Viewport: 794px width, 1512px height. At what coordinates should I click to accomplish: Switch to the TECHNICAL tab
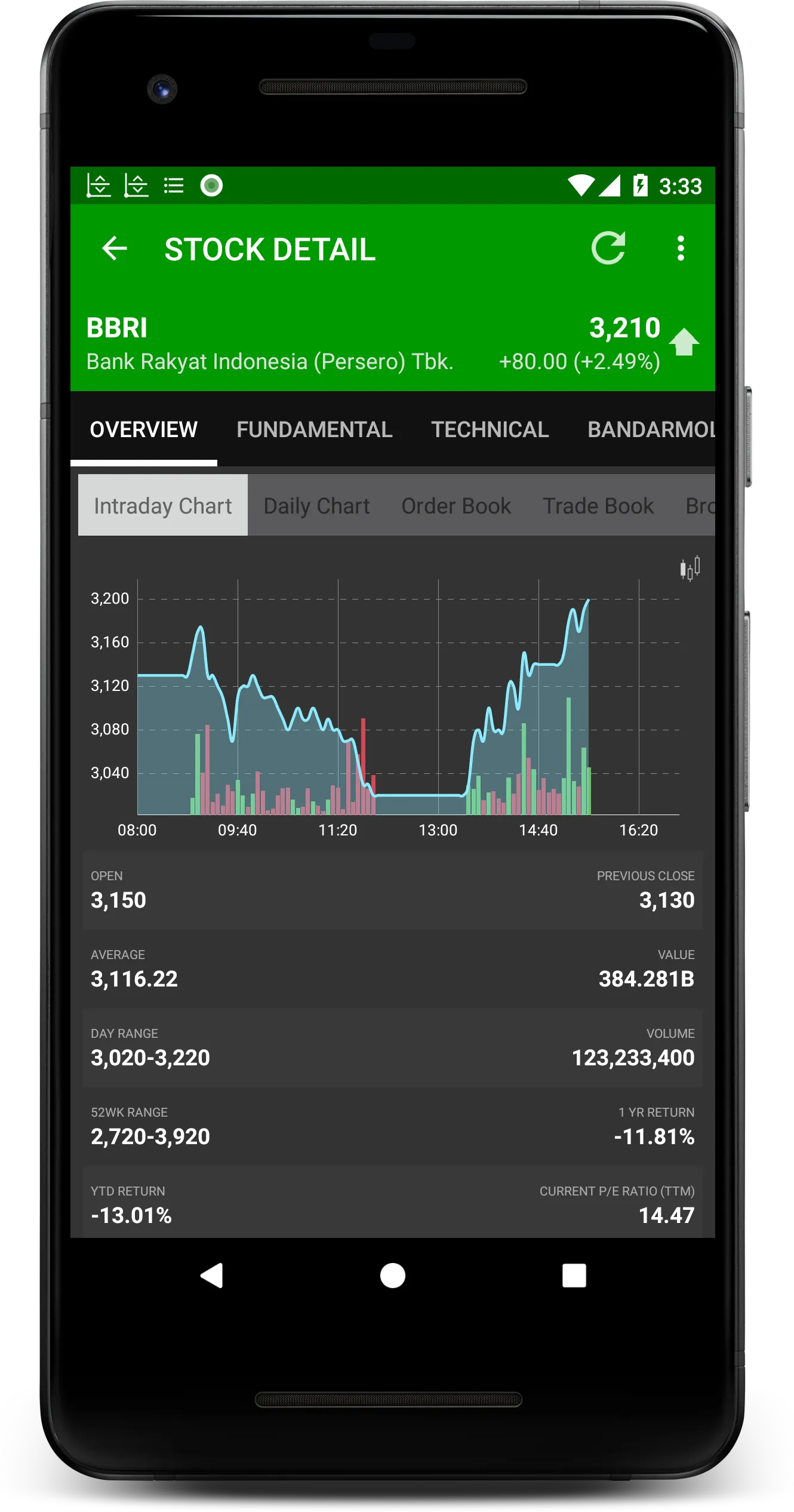point(490,429)
